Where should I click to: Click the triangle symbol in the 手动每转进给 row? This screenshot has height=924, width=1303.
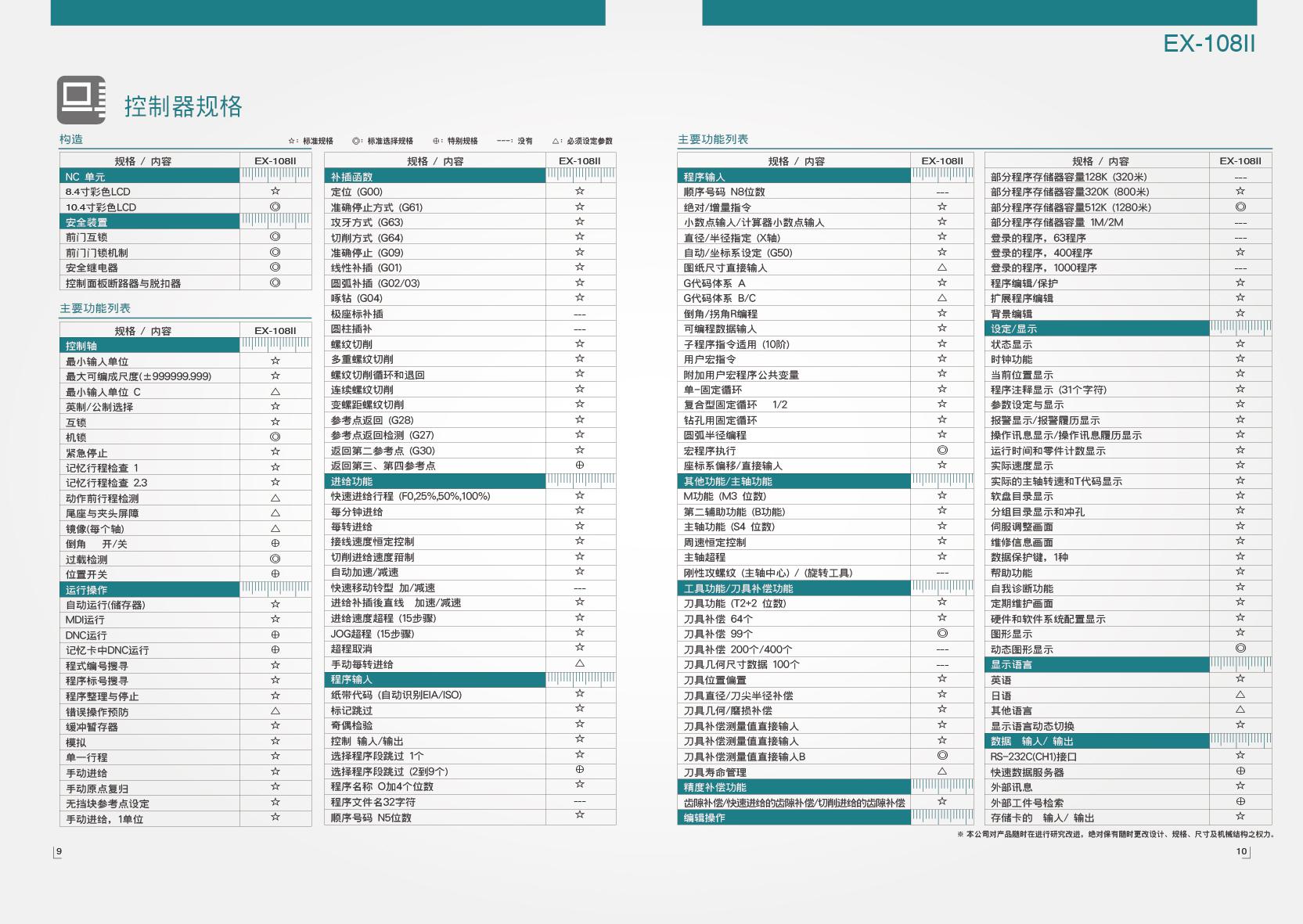tap(579, 663)
